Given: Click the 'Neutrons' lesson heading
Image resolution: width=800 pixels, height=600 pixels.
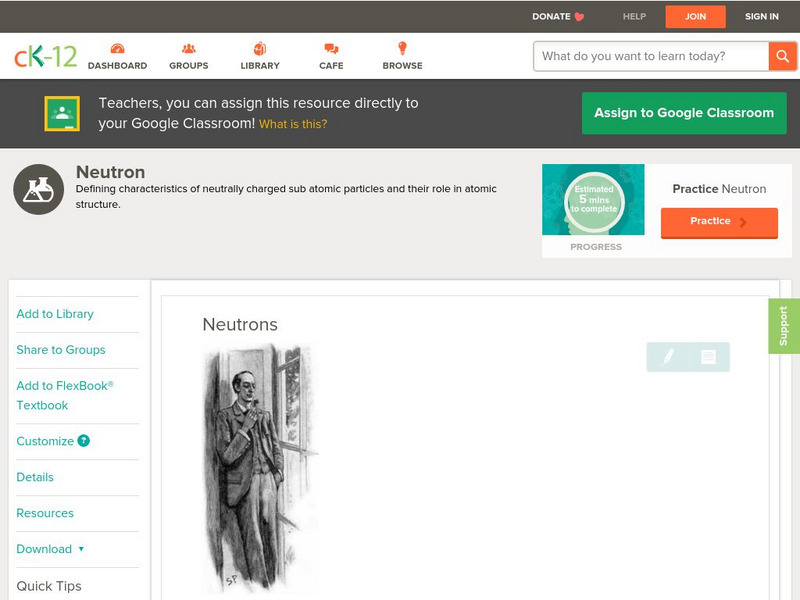Looking at the screenshot, I should point(240,324).
